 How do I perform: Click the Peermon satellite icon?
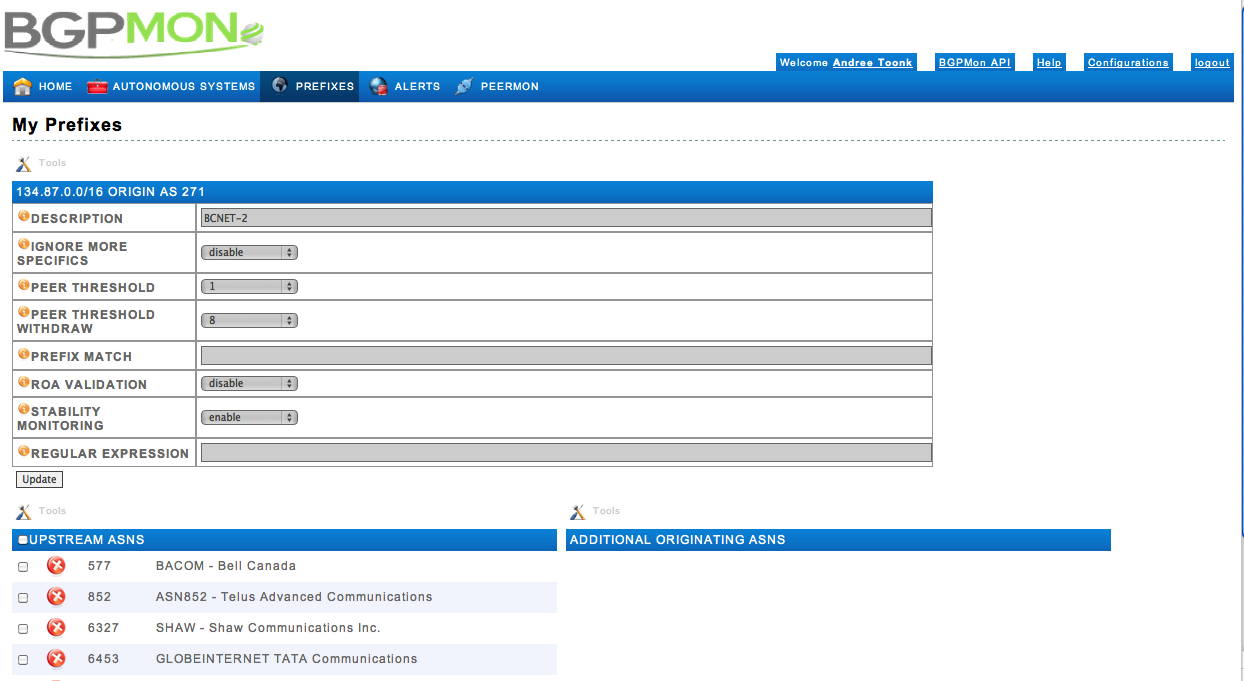tap(464, 86)
